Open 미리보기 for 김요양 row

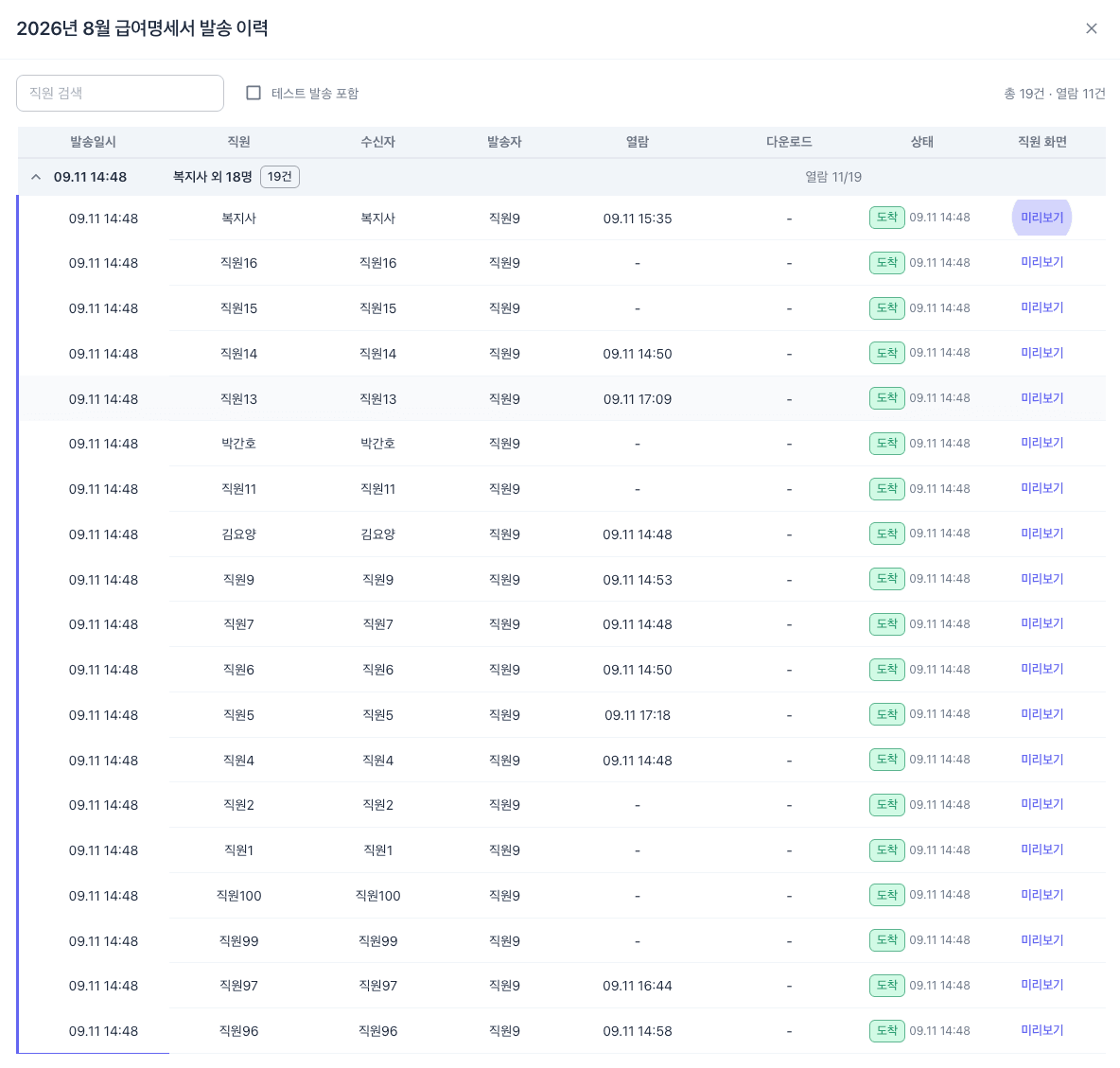click(x=1041, y=534)
